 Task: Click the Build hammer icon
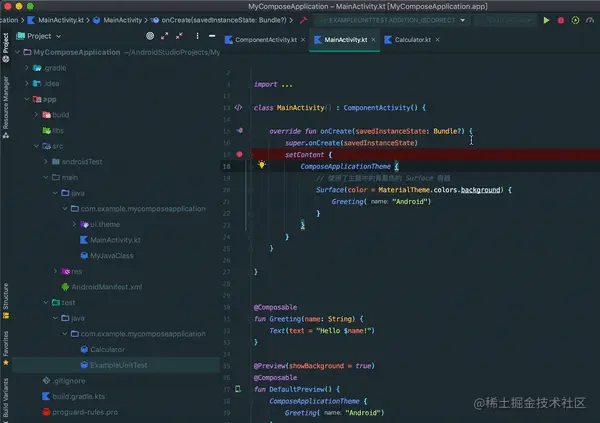coord(303,20)
